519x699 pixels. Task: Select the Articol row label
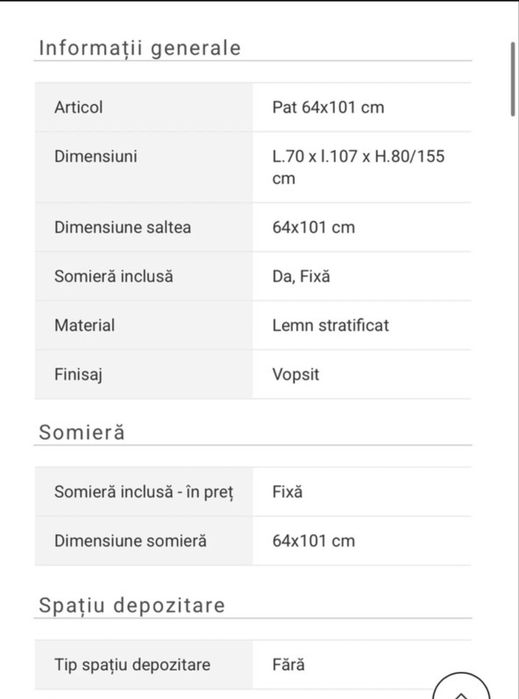click(78, 107)
